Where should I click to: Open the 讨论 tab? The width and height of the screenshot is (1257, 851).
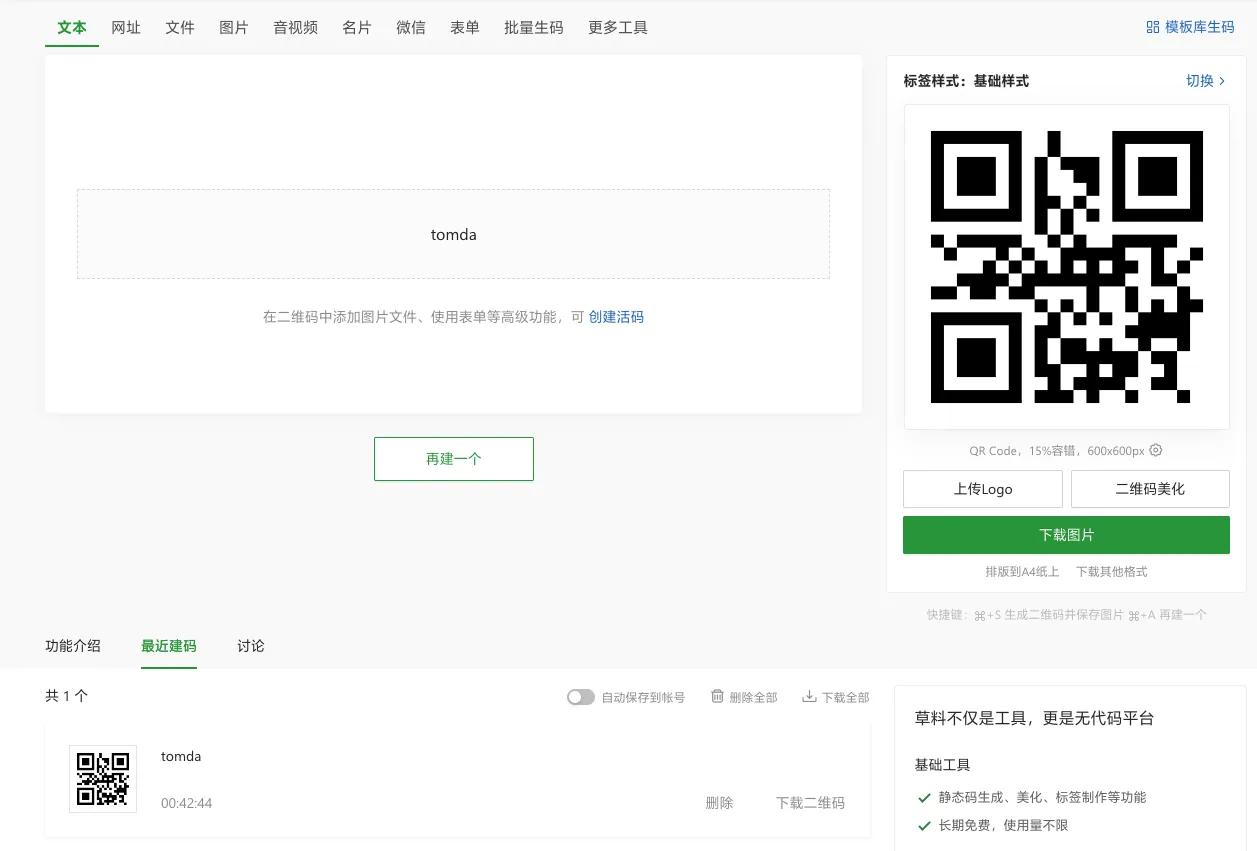click(x=251, y=646)
